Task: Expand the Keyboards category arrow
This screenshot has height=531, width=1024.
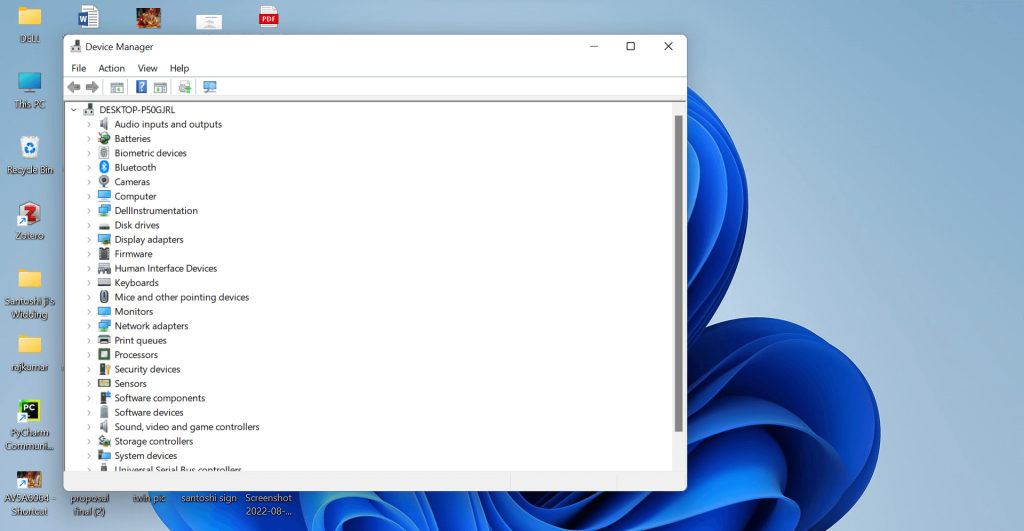Action: pos(89,283)
